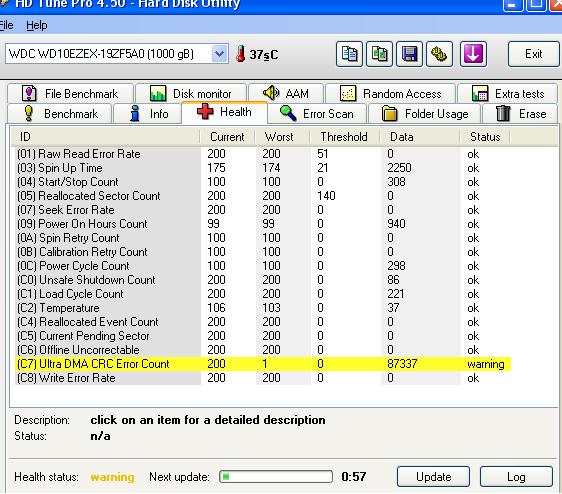The height and width of the screenshot is (494, 562).
Task: Switch to the Info tab
Action: pyautogui.click(x=148, y=114)
